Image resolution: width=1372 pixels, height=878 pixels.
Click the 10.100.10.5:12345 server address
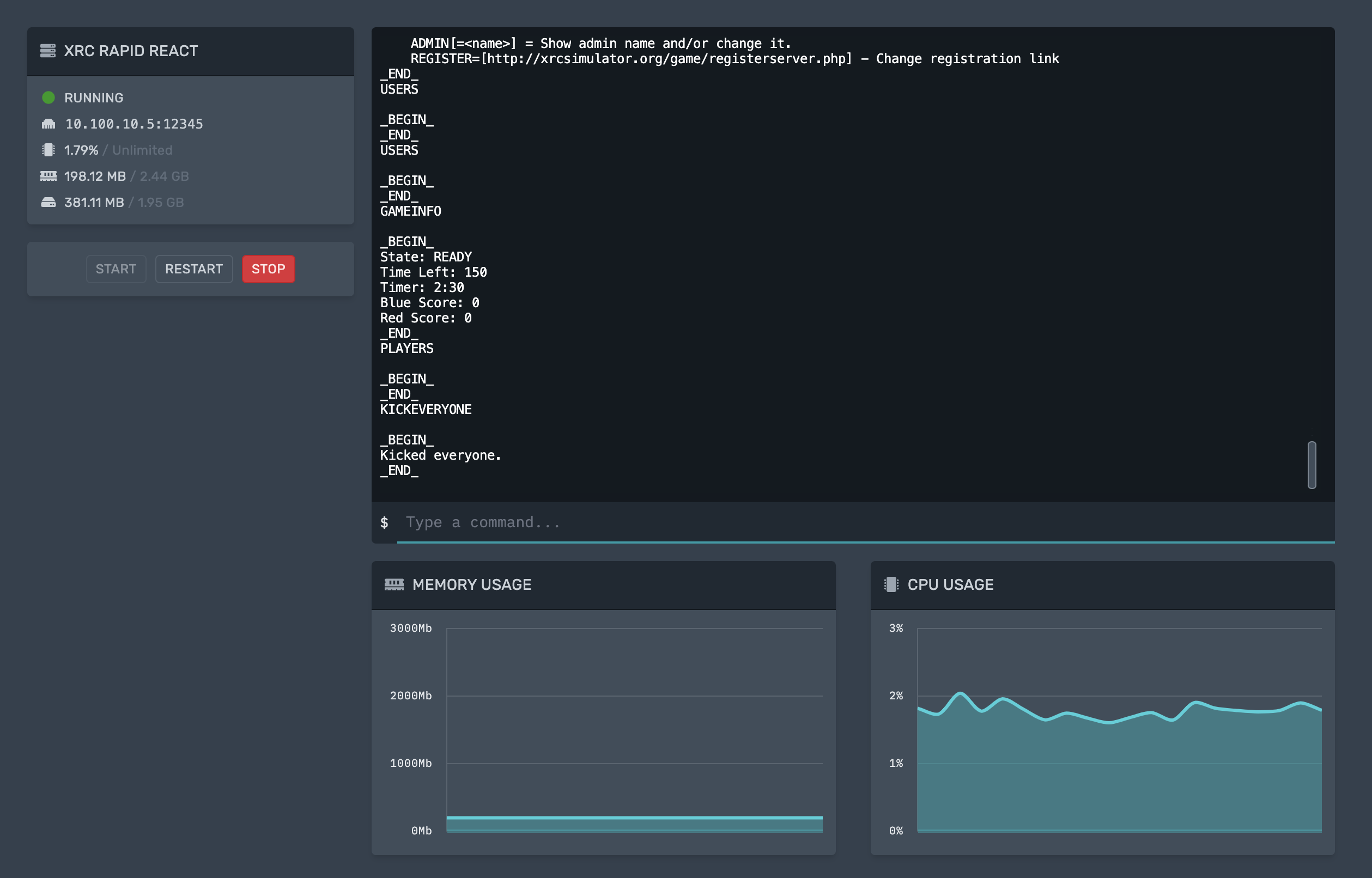(134, 124)
